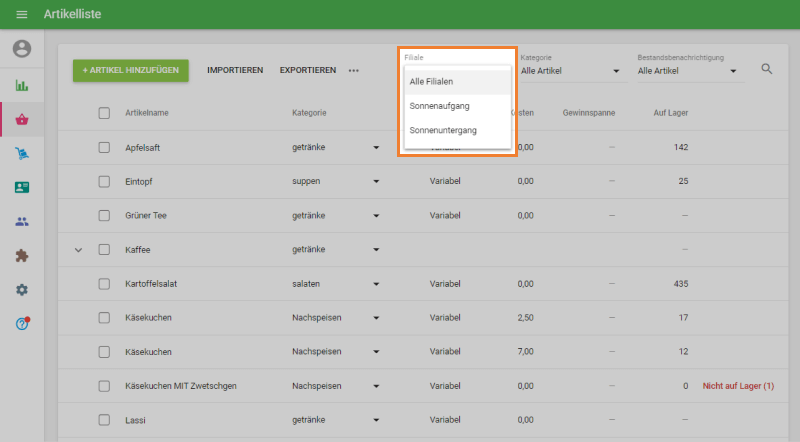This screenshot has height=442, width=800.
Task: Choose Sonnenaufgang from the Filiale list
Action: pyautogui.click(x=440, y=105)
